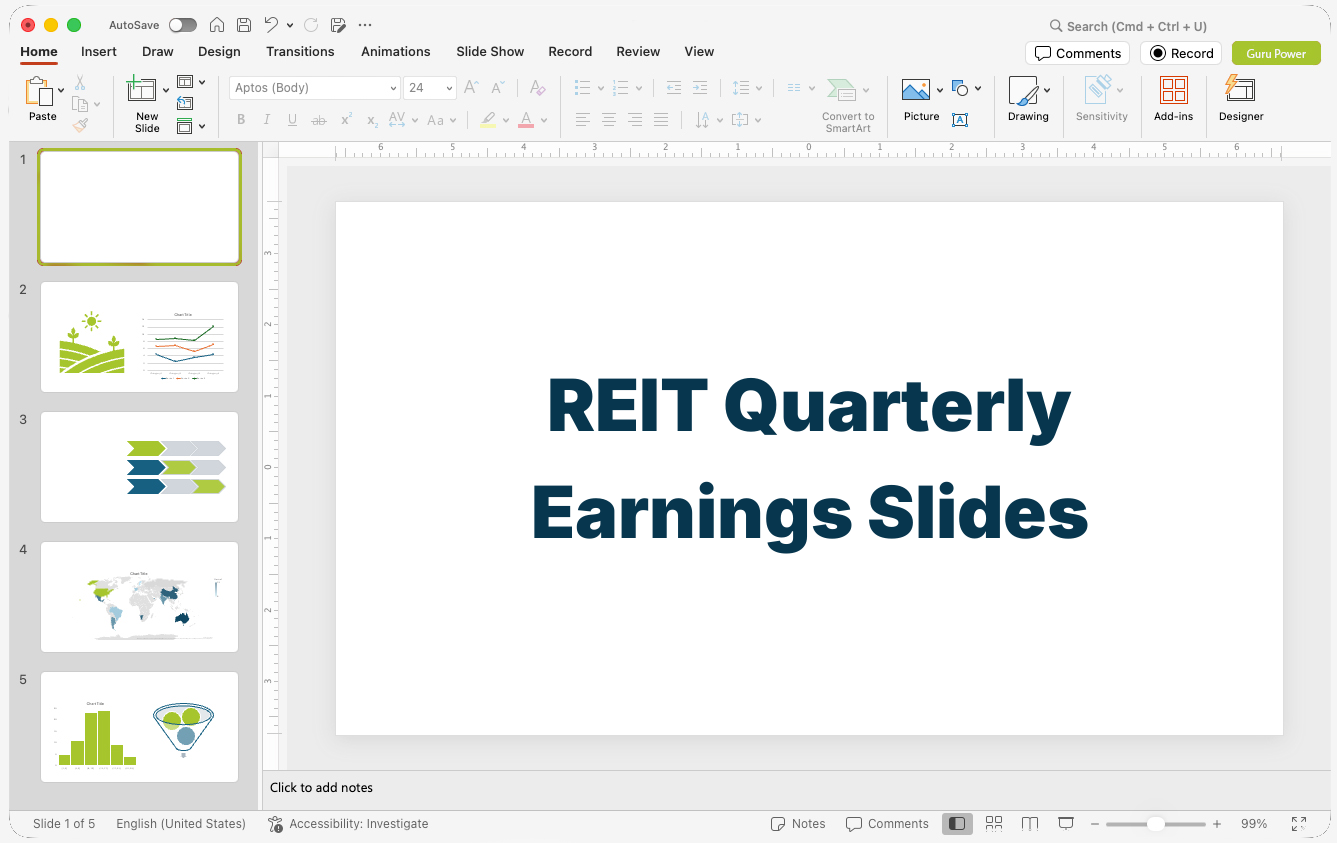Viewport: 1337px width, 843px height.
Task: Click the Home icon in title bar
Action: click(217, 25)
